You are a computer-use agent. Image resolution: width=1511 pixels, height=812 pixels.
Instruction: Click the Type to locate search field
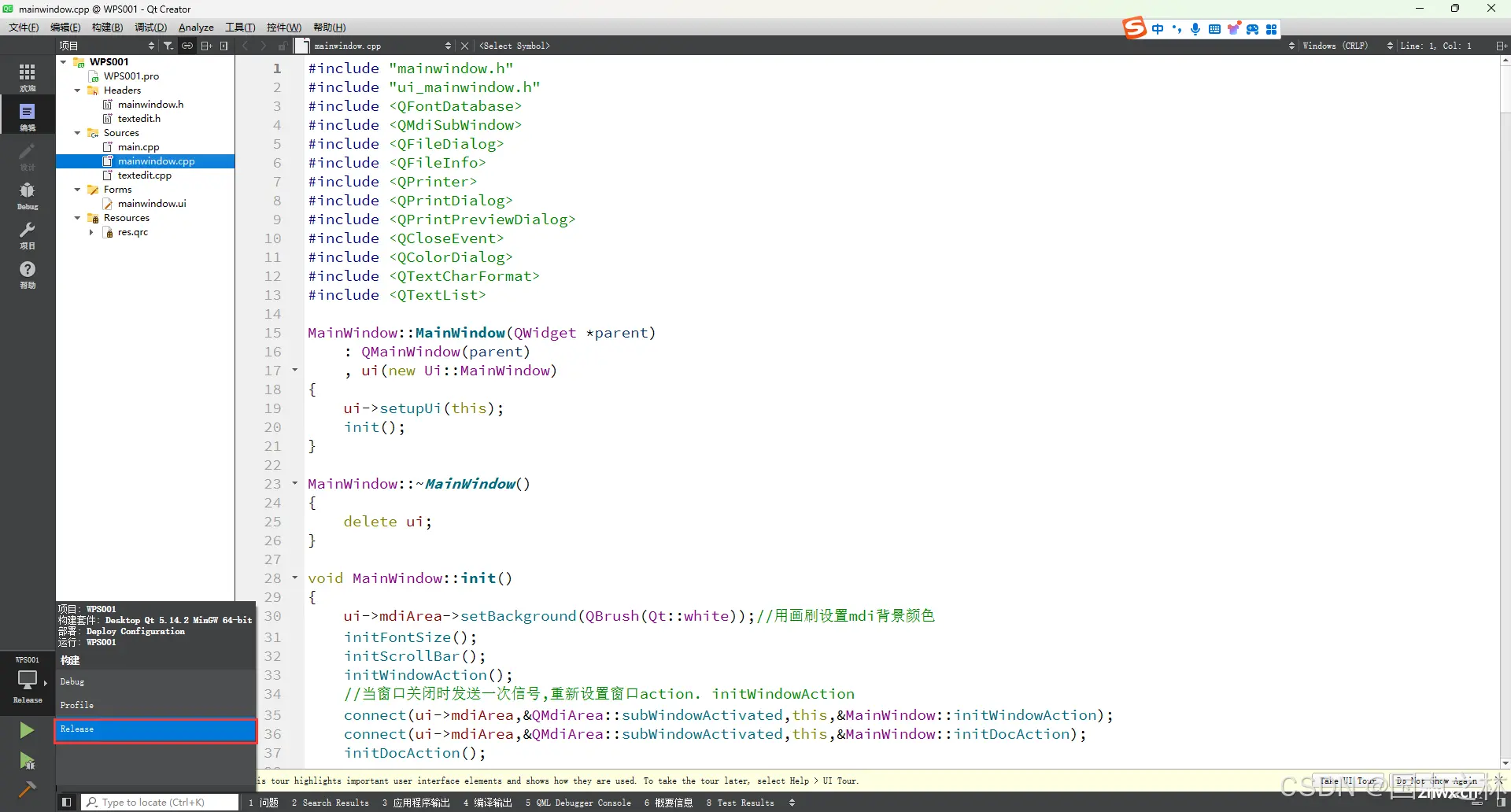point(161,803)
